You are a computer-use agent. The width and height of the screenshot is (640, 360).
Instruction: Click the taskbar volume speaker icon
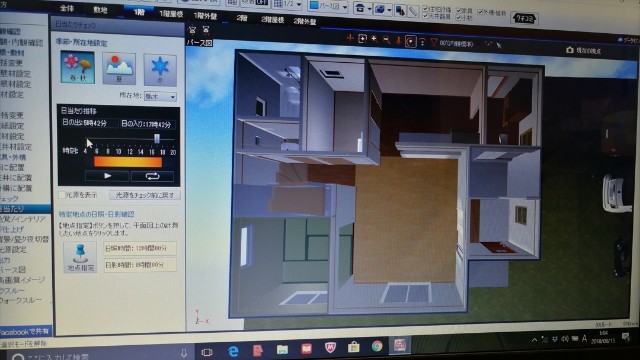pyautogui.click(x=565, y=339)
